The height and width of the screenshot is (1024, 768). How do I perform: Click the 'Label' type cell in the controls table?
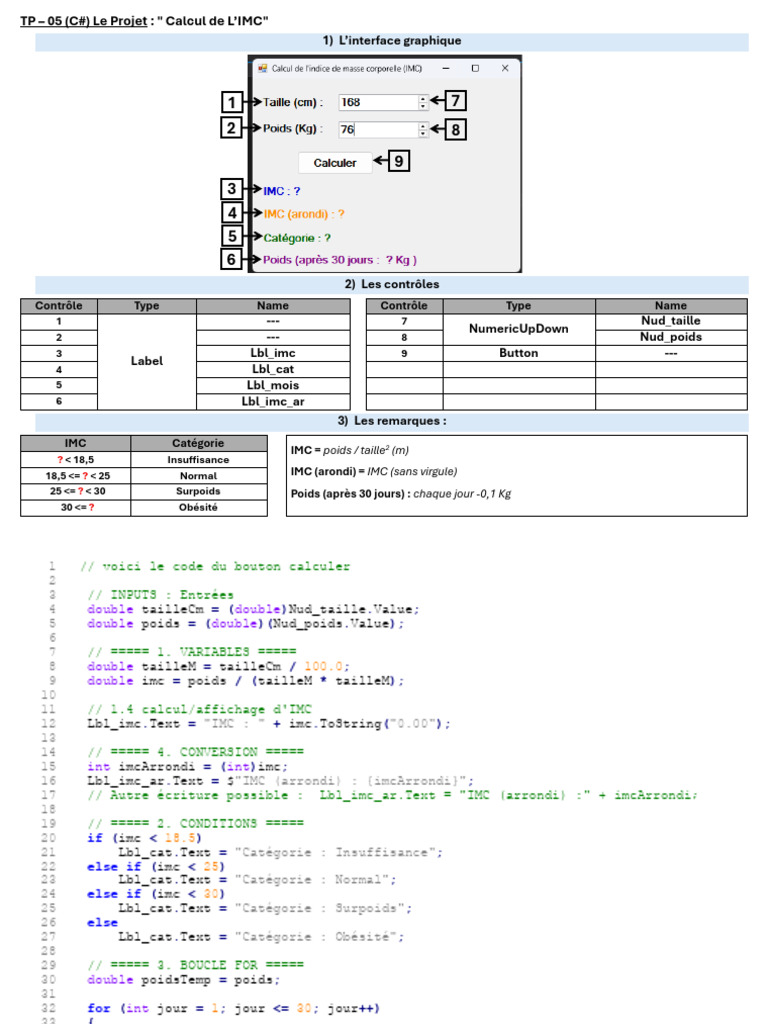[147, 361]
